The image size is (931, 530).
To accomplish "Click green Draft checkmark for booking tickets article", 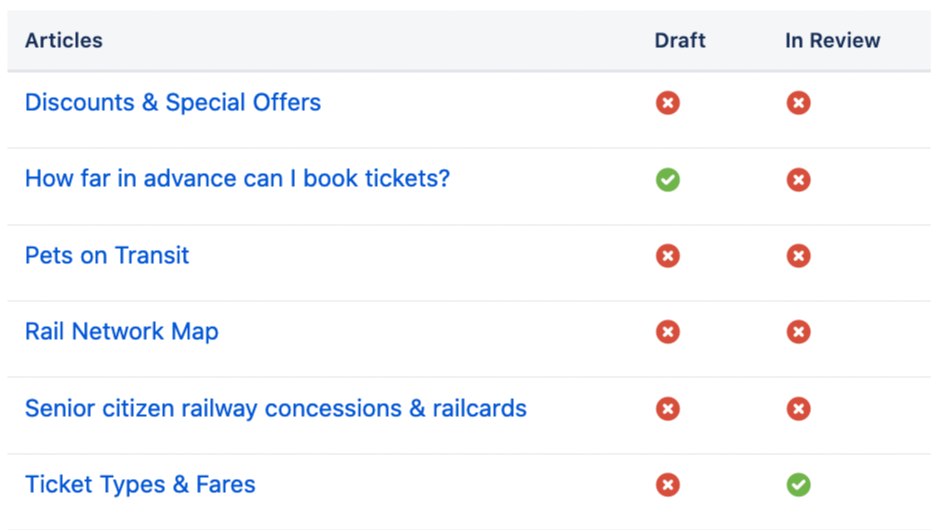I will click(668, 180).
